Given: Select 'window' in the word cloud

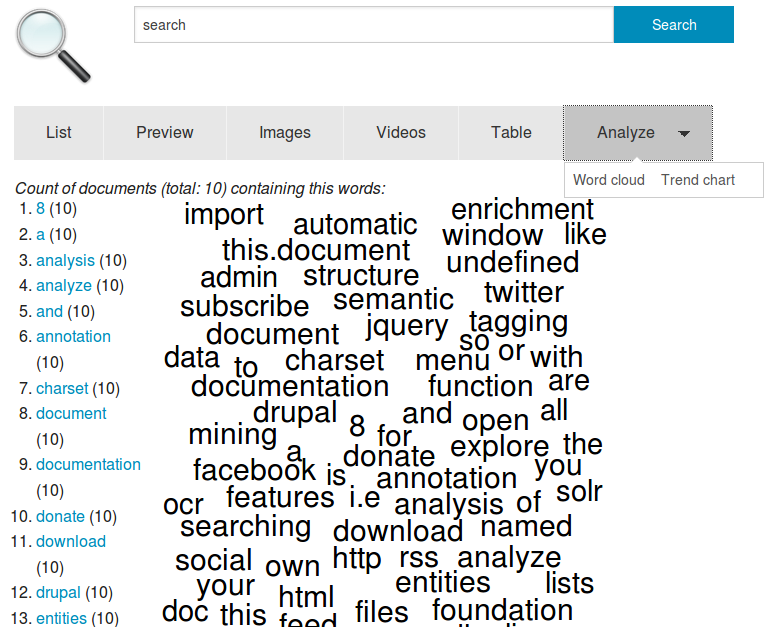Looking at the screenshot, I should tap(492, 235).
